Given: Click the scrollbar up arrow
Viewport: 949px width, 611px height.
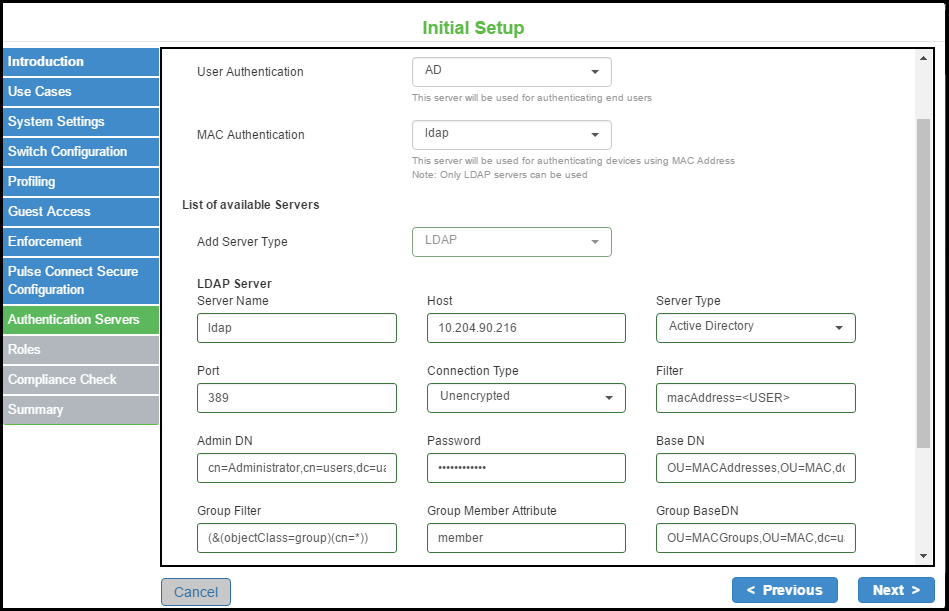Looking at the screenshot, I should click(x=922, y=59).
